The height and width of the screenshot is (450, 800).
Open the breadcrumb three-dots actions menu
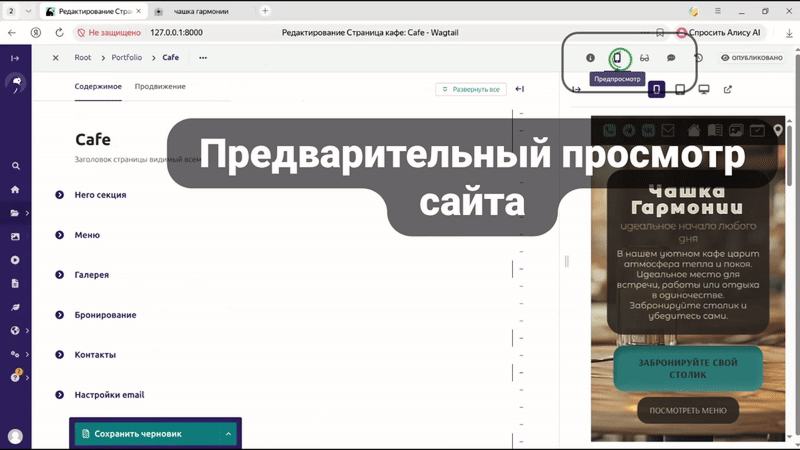tap(203, 58)
